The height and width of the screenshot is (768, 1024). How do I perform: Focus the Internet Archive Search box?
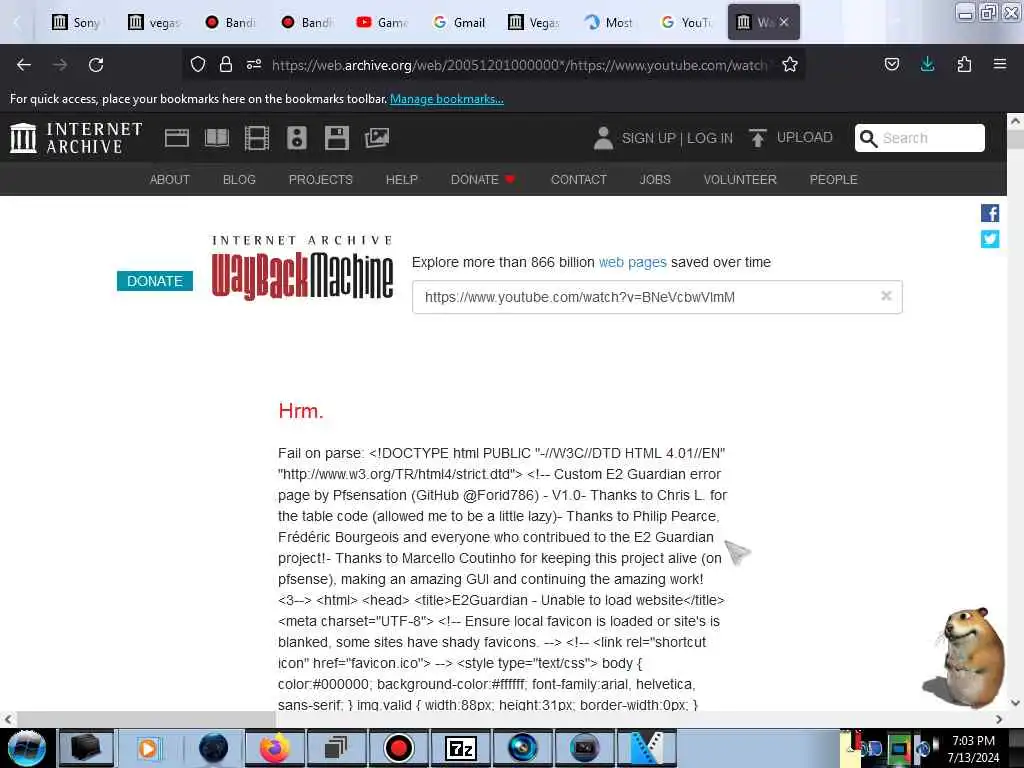click(920, 138)
